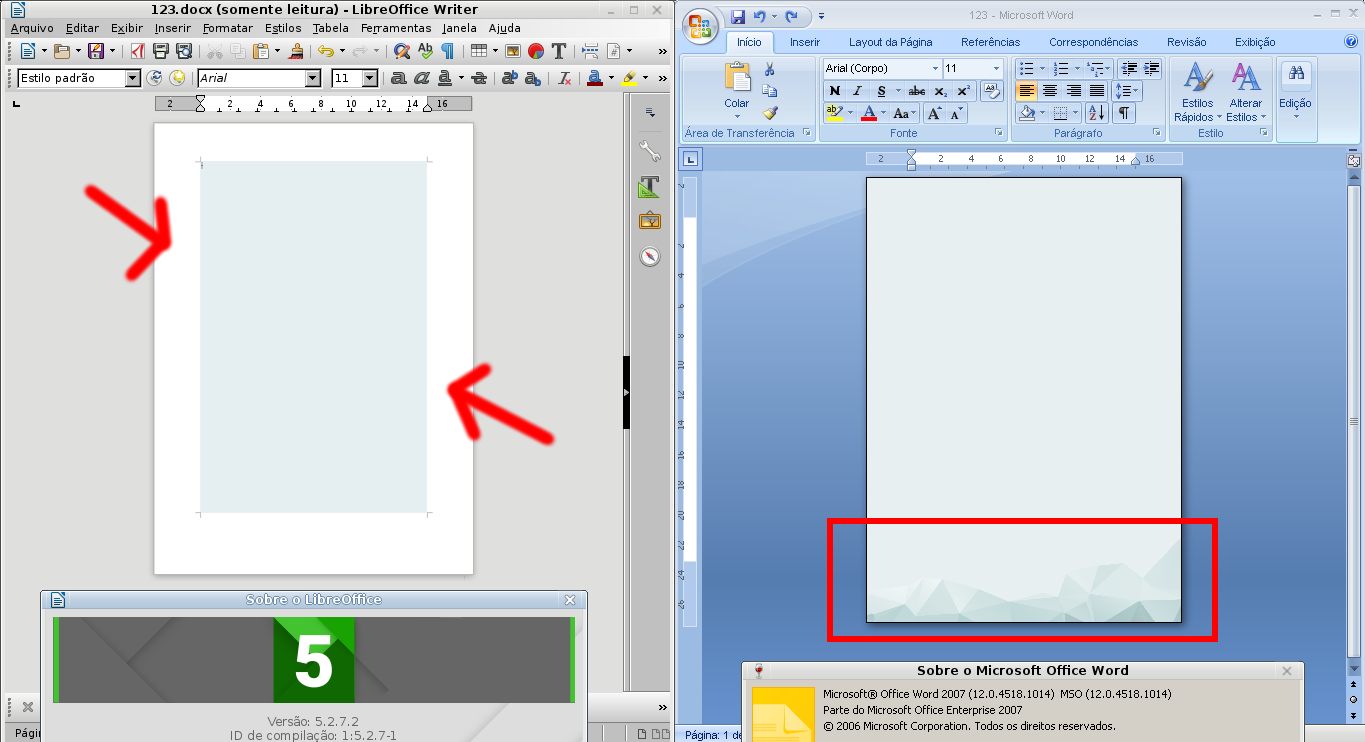Open Arial font name dropdown in Writer
The width and height of the screenshot is (1365, 742).
coord(313,78)
